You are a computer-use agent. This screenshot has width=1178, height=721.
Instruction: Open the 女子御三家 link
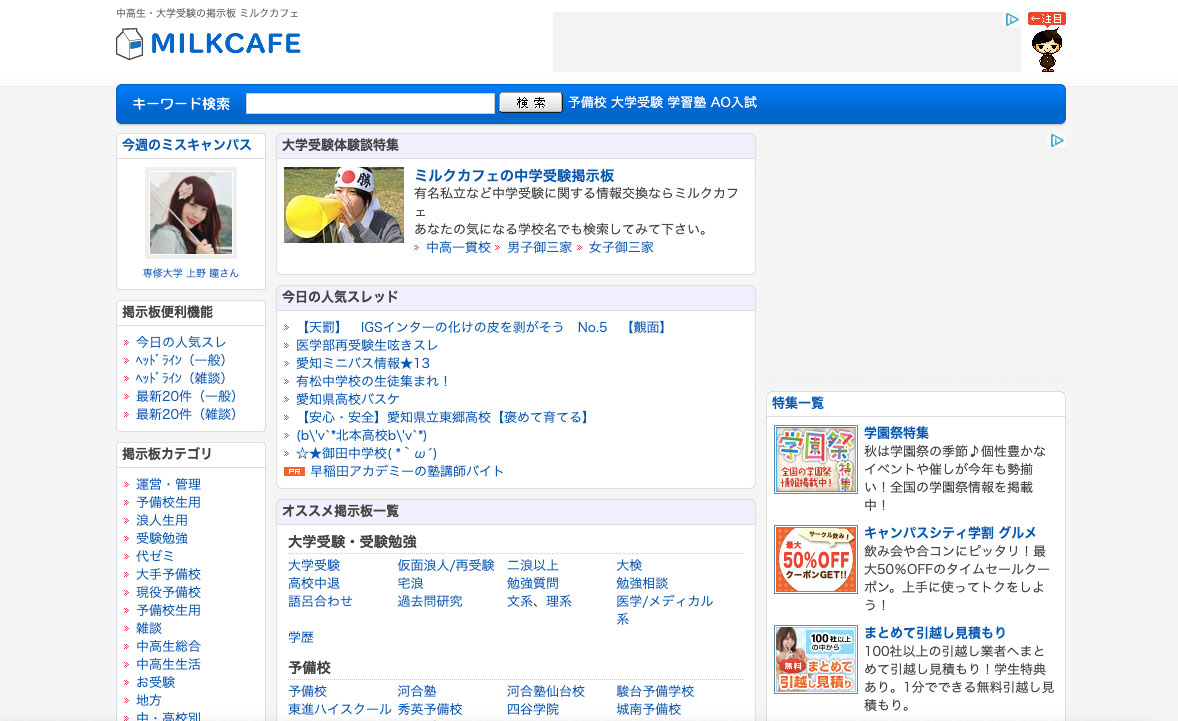(x=621, y=248)
